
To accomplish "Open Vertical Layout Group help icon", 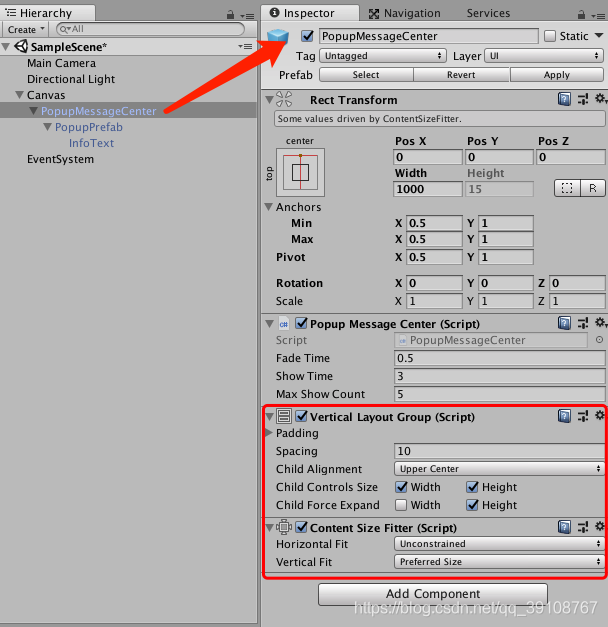I will point(564,416).
